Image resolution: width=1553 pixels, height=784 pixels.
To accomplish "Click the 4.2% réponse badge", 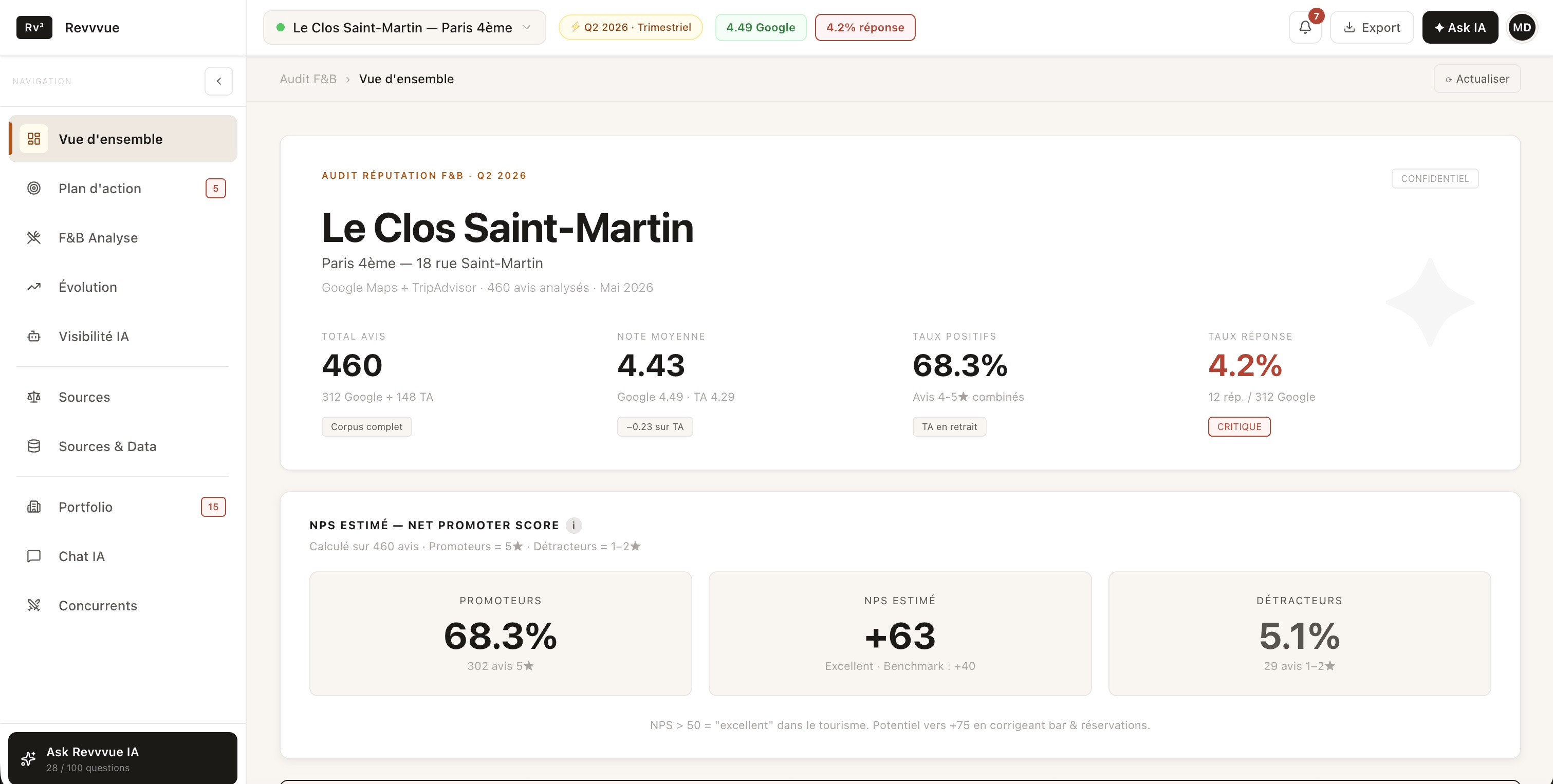I will (x=865, y=27).
